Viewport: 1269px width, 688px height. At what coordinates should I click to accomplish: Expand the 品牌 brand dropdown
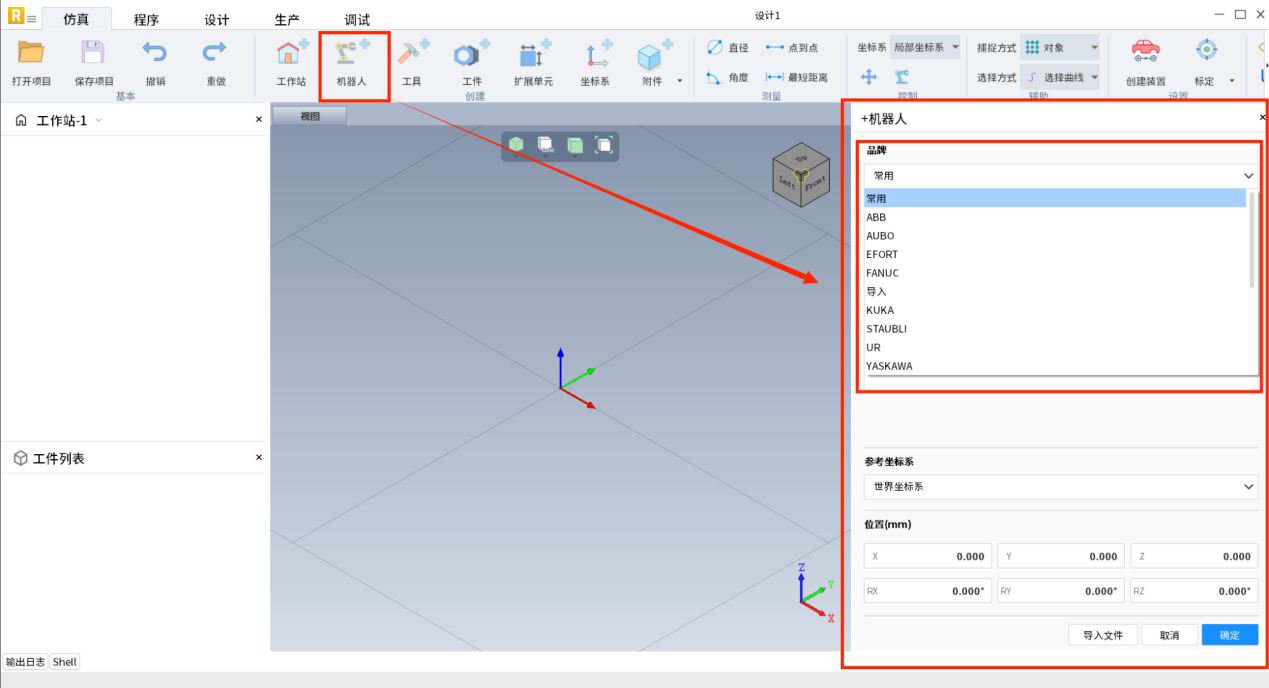click(x=1060, y=175)
